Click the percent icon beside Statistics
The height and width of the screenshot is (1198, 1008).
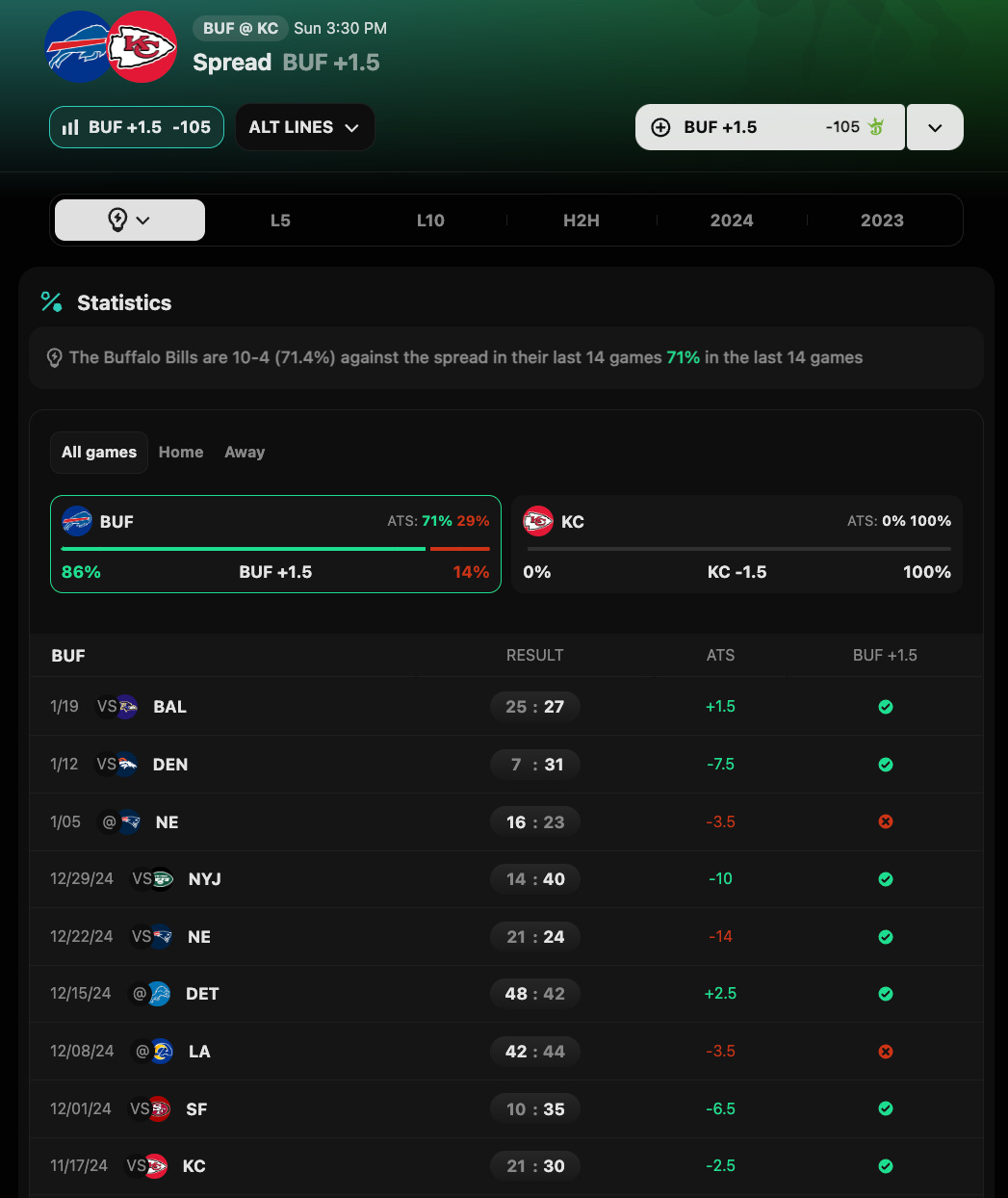51,302
